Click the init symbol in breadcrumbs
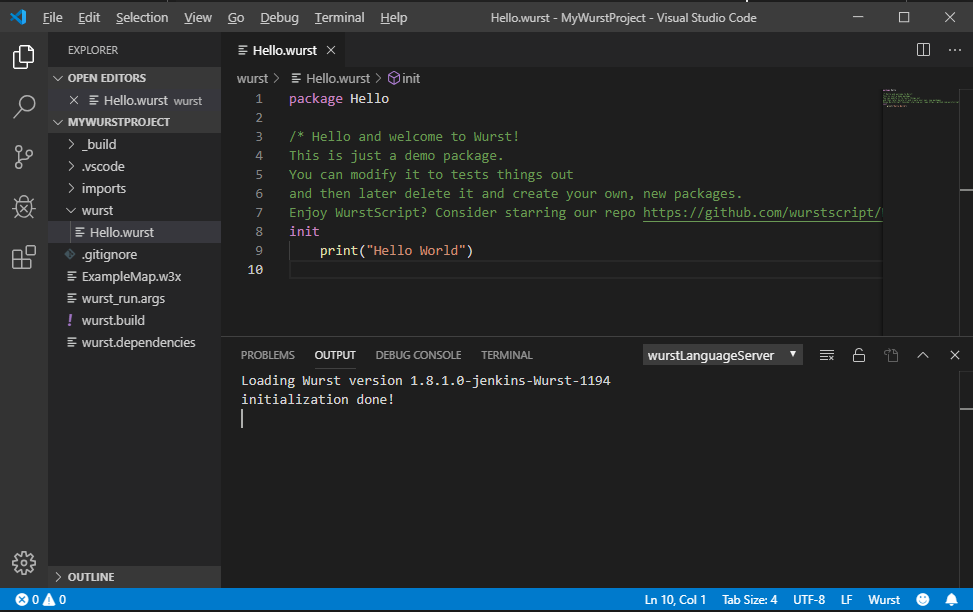 point(404,78)
